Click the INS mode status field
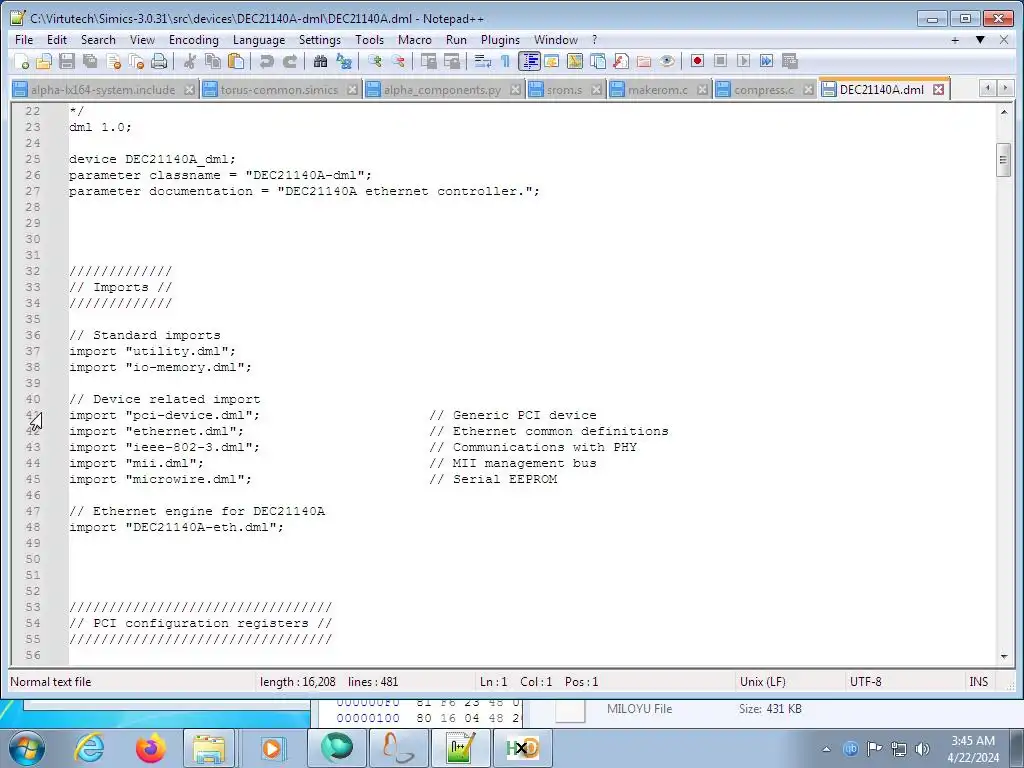Image resolution: width=1024 pixels, height=768 pixels. pyautogui.click(x=978, y=682)
